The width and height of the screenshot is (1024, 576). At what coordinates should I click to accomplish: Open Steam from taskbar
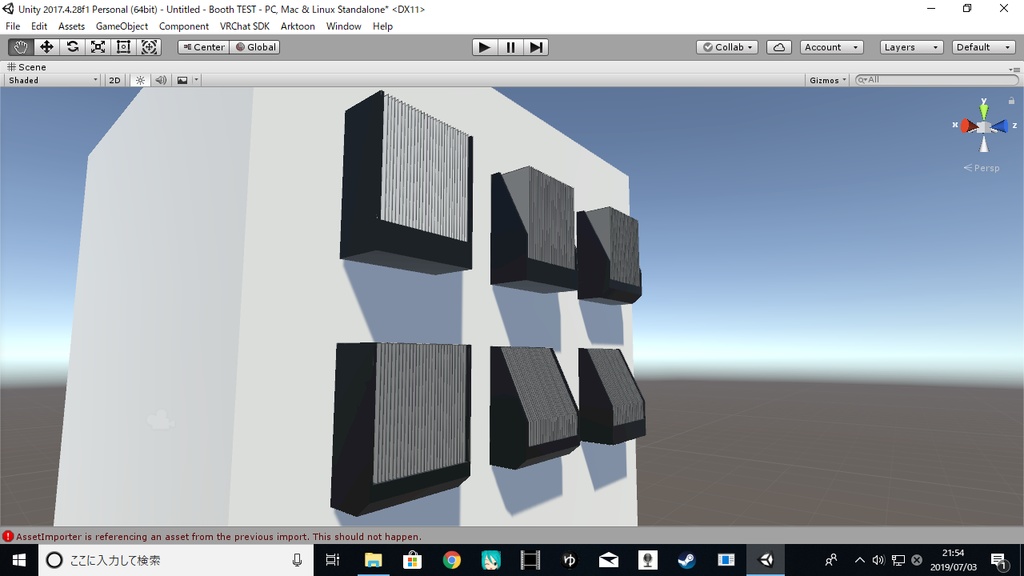point(686,560)
